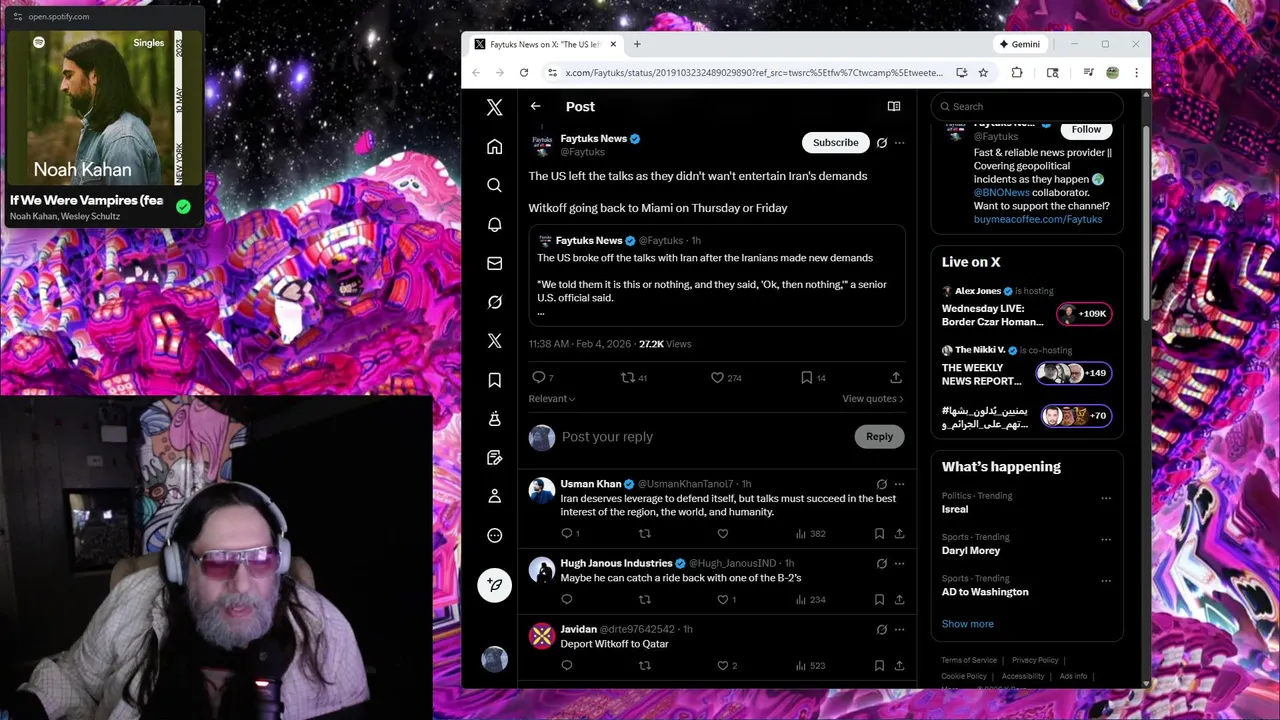Viewport: 1280px width, 720px height.
Task: Bookmark this page star icon
Action: coord(983,72)
